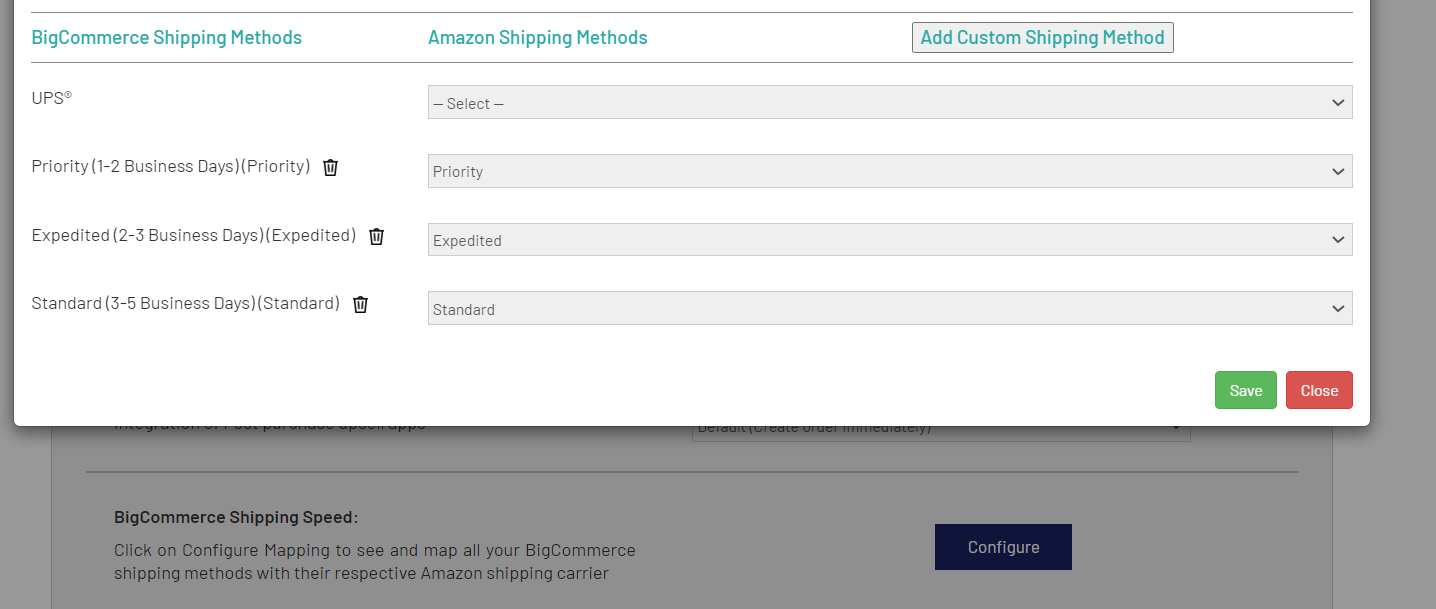Click Add Custom Shipping Method
1436x609 pixels.
point(1042,38)
